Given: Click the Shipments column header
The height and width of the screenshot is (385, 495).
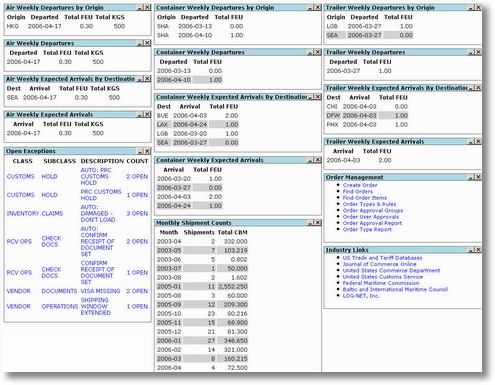Looking at the screenshot, I should pyautogui.click(x=199, y=232).
